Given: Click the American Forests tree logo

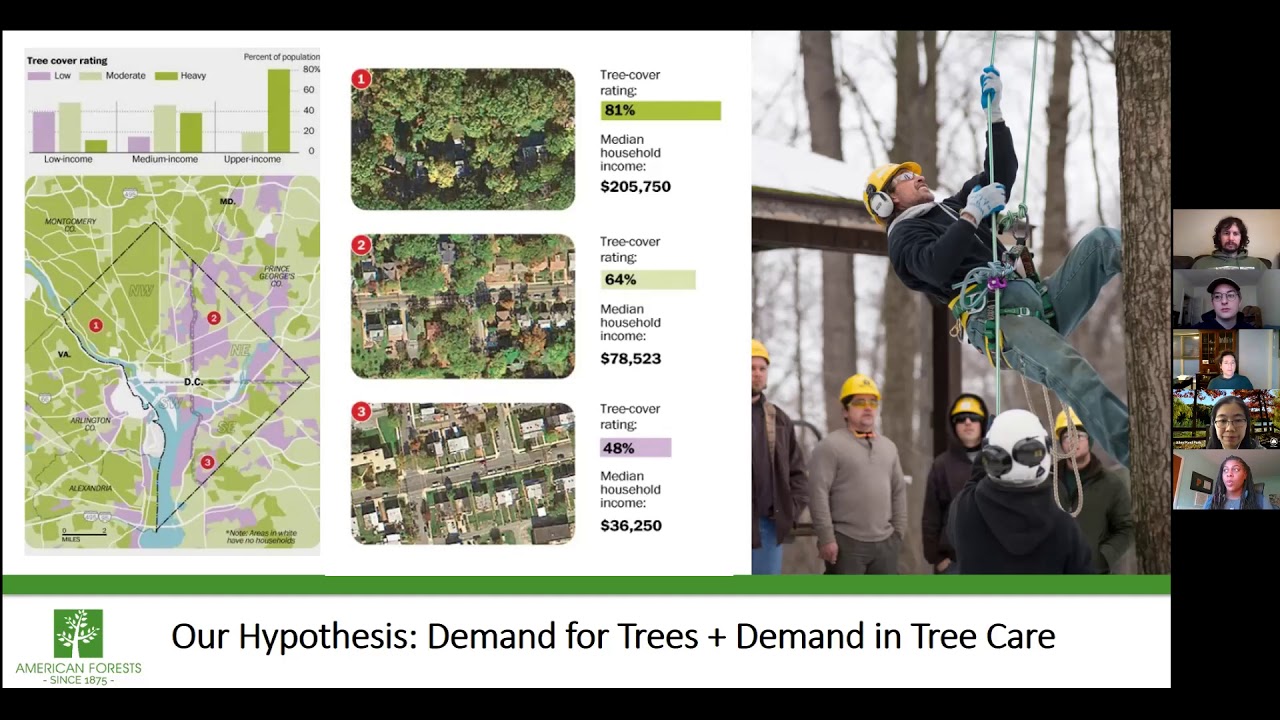Looking at the screenshot, I should (78, 634).
